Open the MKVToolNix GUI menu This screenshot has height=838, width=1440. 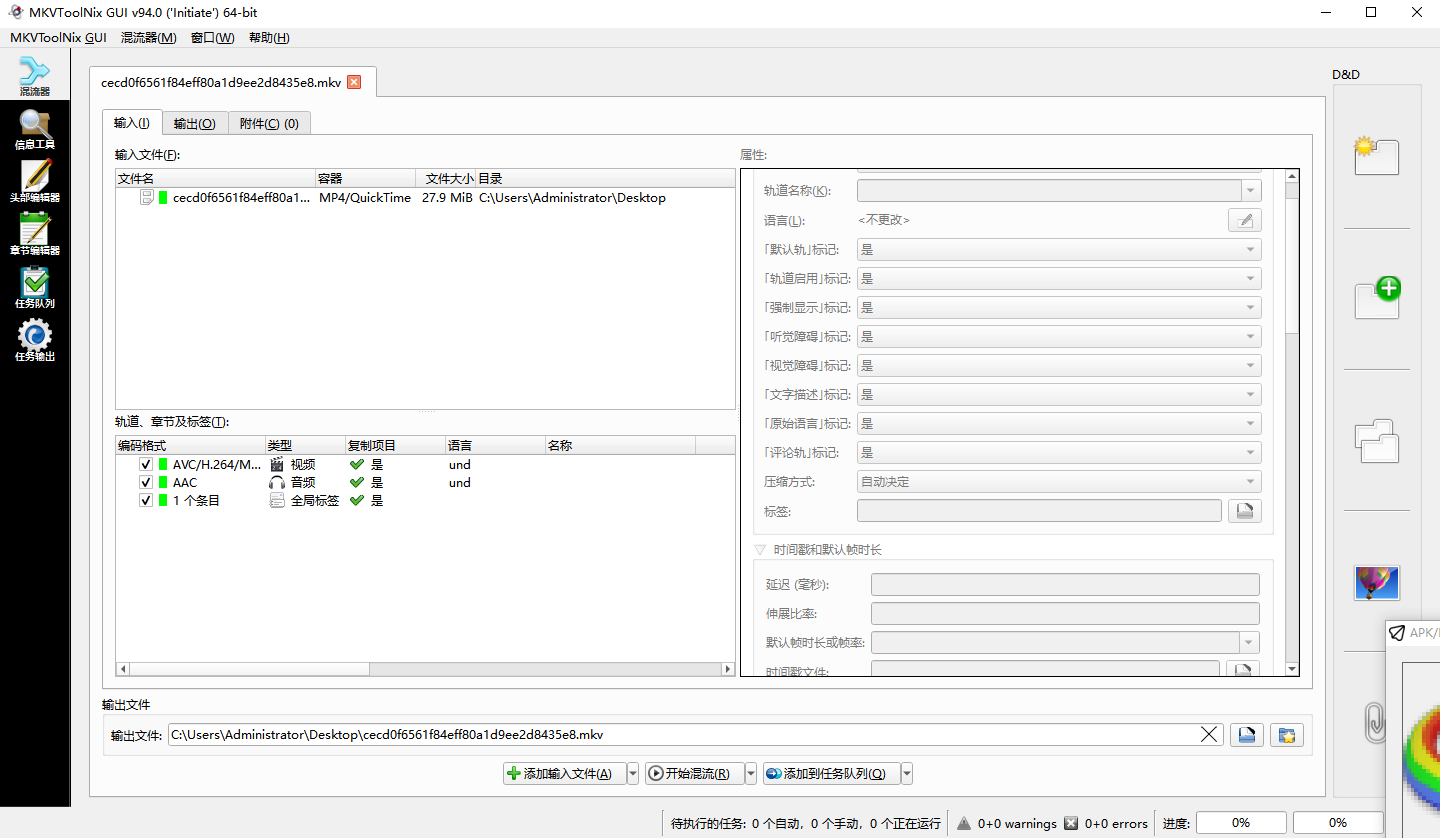(58, 38)
